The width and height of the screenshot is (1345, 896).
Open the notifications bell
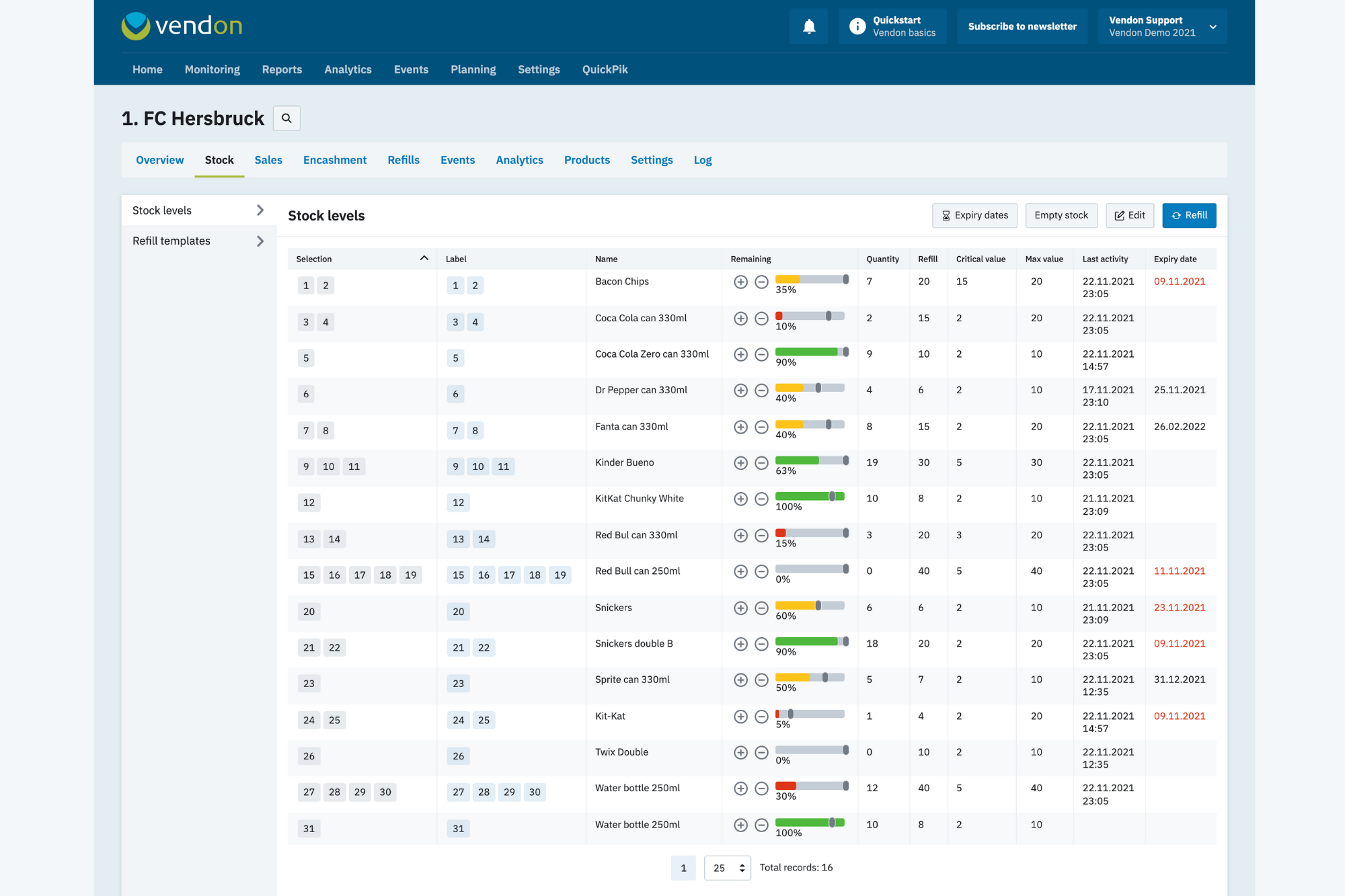click(809, 26)
